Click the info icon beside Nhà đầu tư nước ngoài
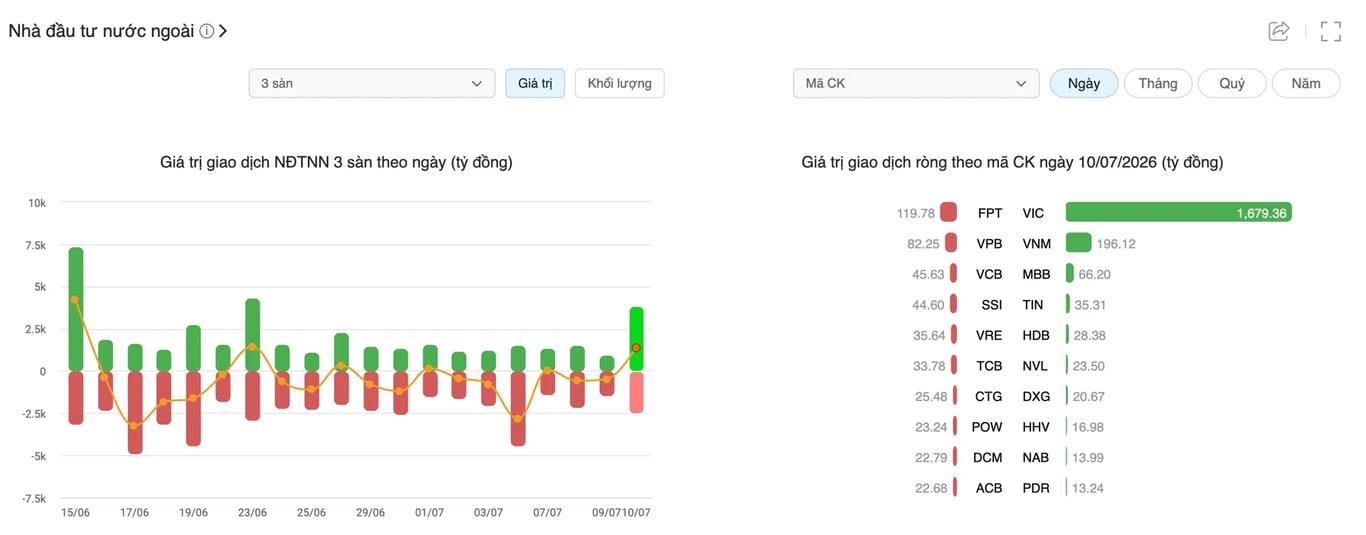1366x535 pixels. tap(206, 31)
